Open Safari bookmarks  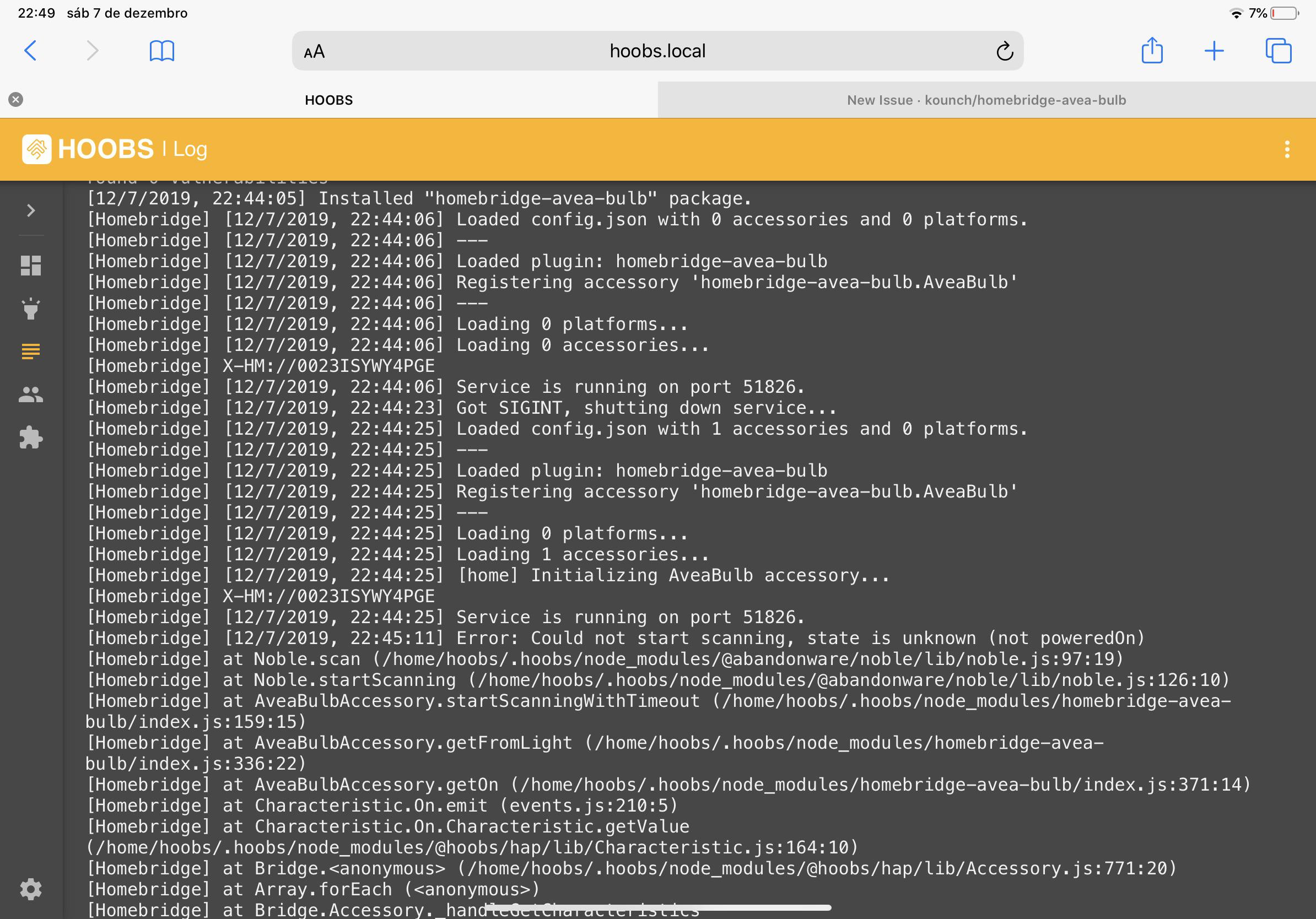162,51
